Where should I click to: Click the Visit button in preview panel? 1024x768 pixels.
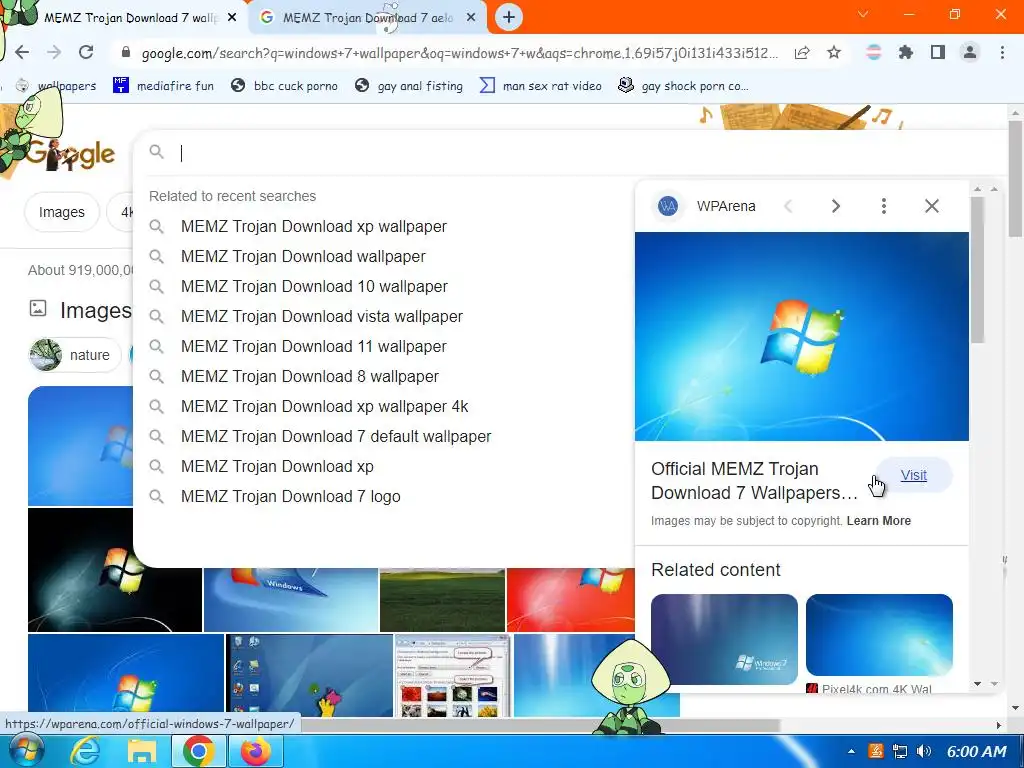point(914,475)
